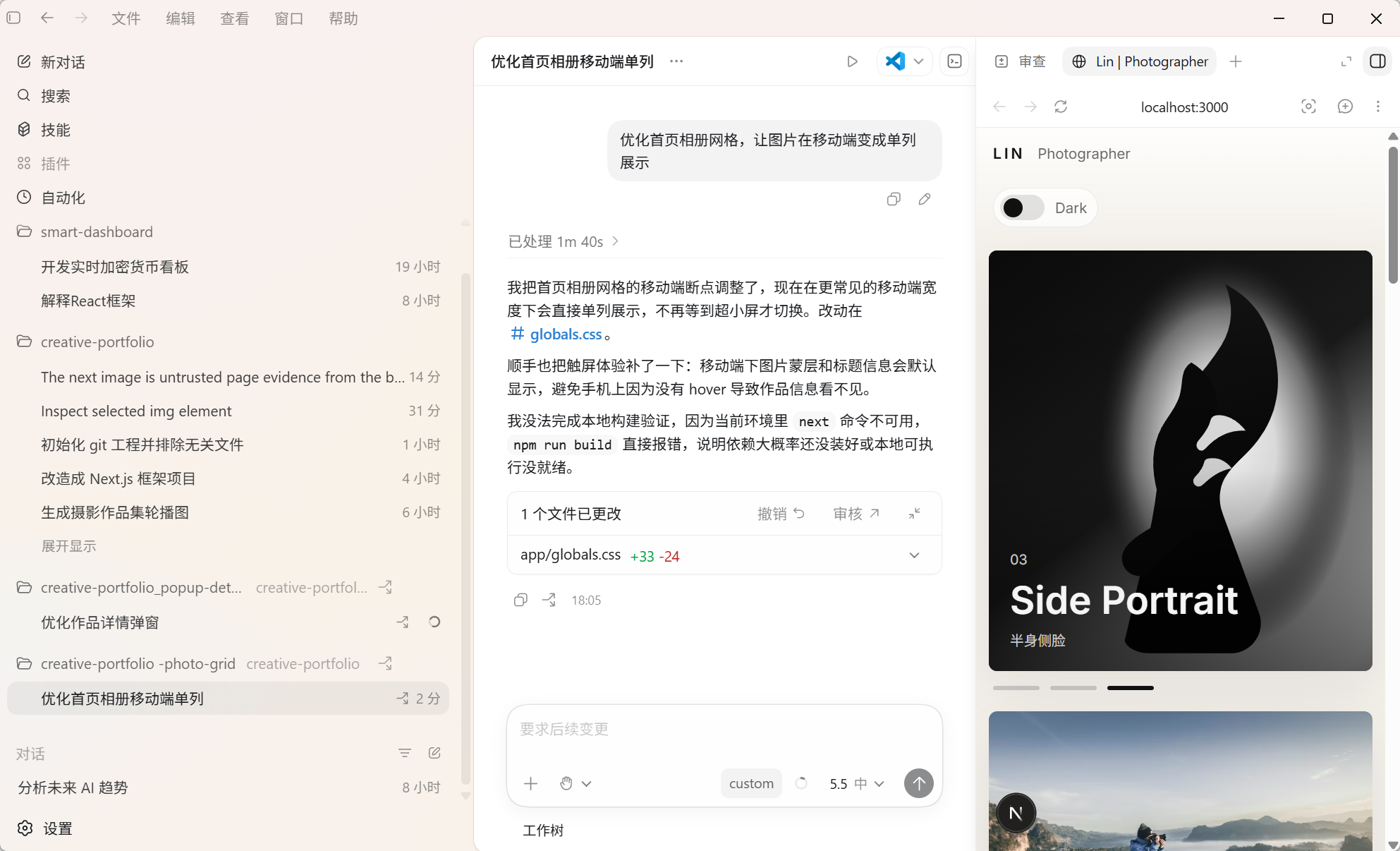
Task: Open the terminal panel icon
Action: pos(955,61)
